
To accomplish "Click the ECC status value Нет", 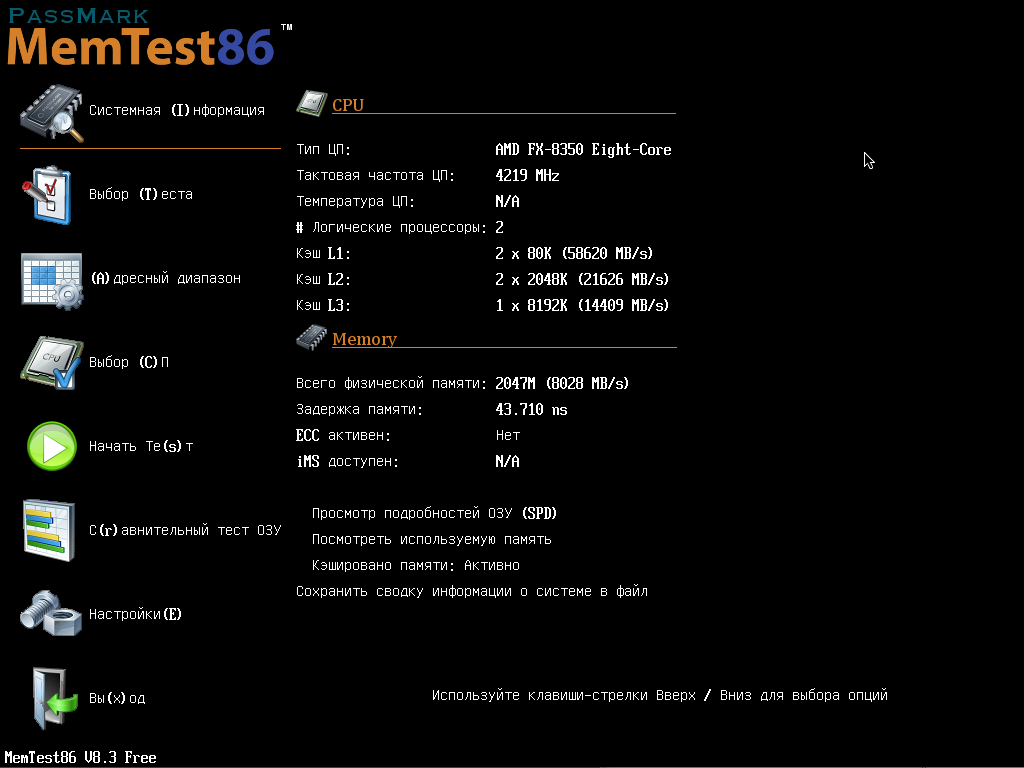I will click(x=508, y=436).
